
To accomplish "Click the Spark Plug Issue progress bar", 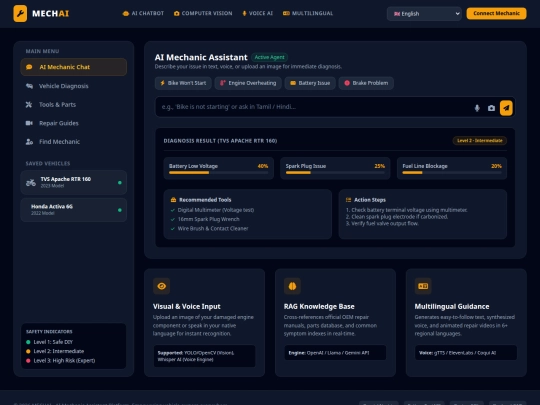I will point(335,173).
